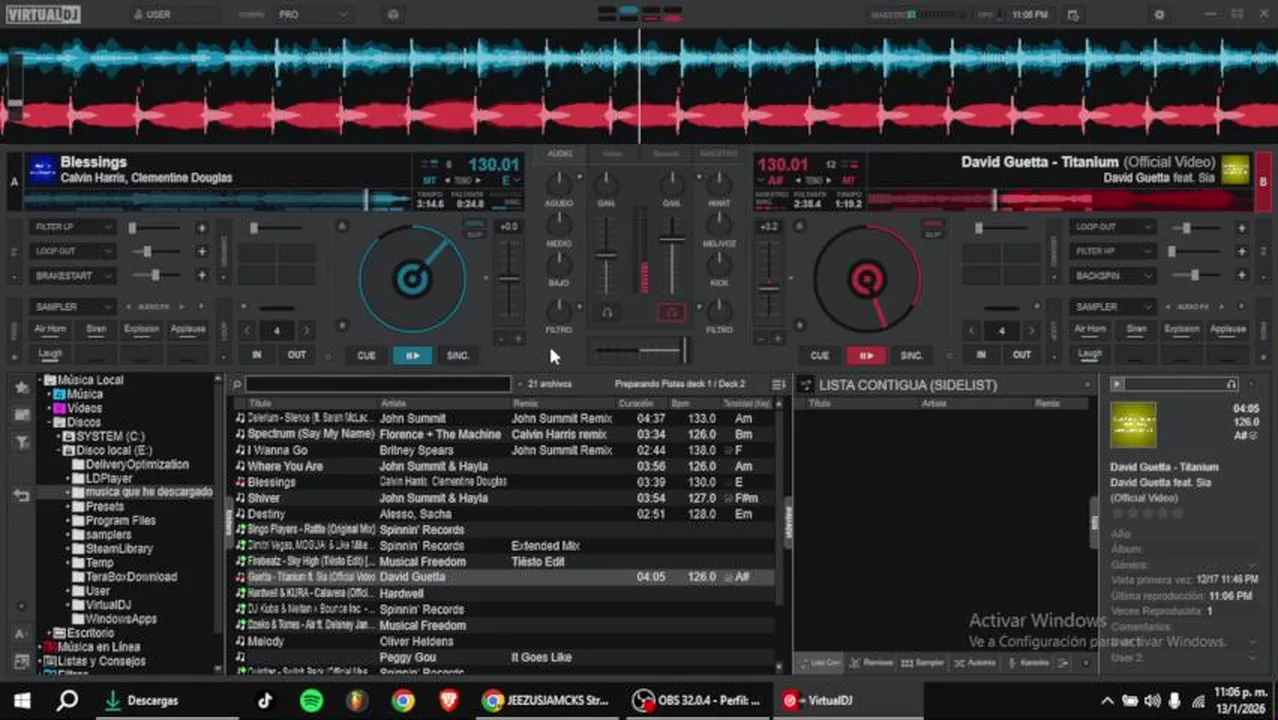Viewport: 1278px width, 720px height.
Task: Open FILTER HP effect dropdown on deck B
Action: click(x=1112, y=251)
